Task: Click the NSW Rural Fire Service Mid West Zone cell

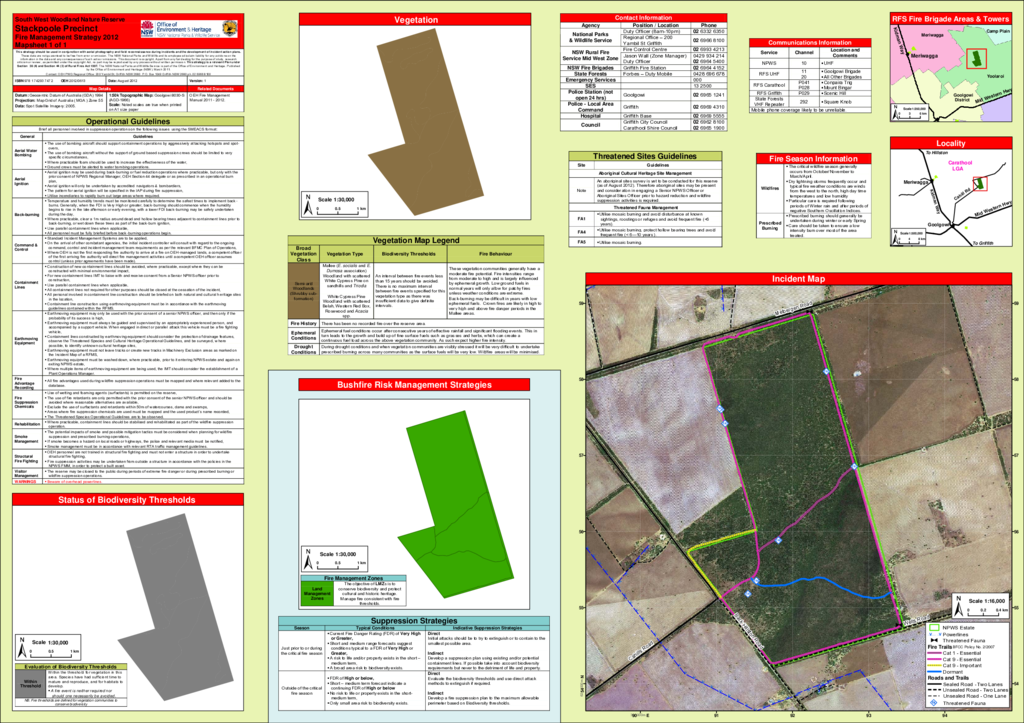Action: (590, 56)
